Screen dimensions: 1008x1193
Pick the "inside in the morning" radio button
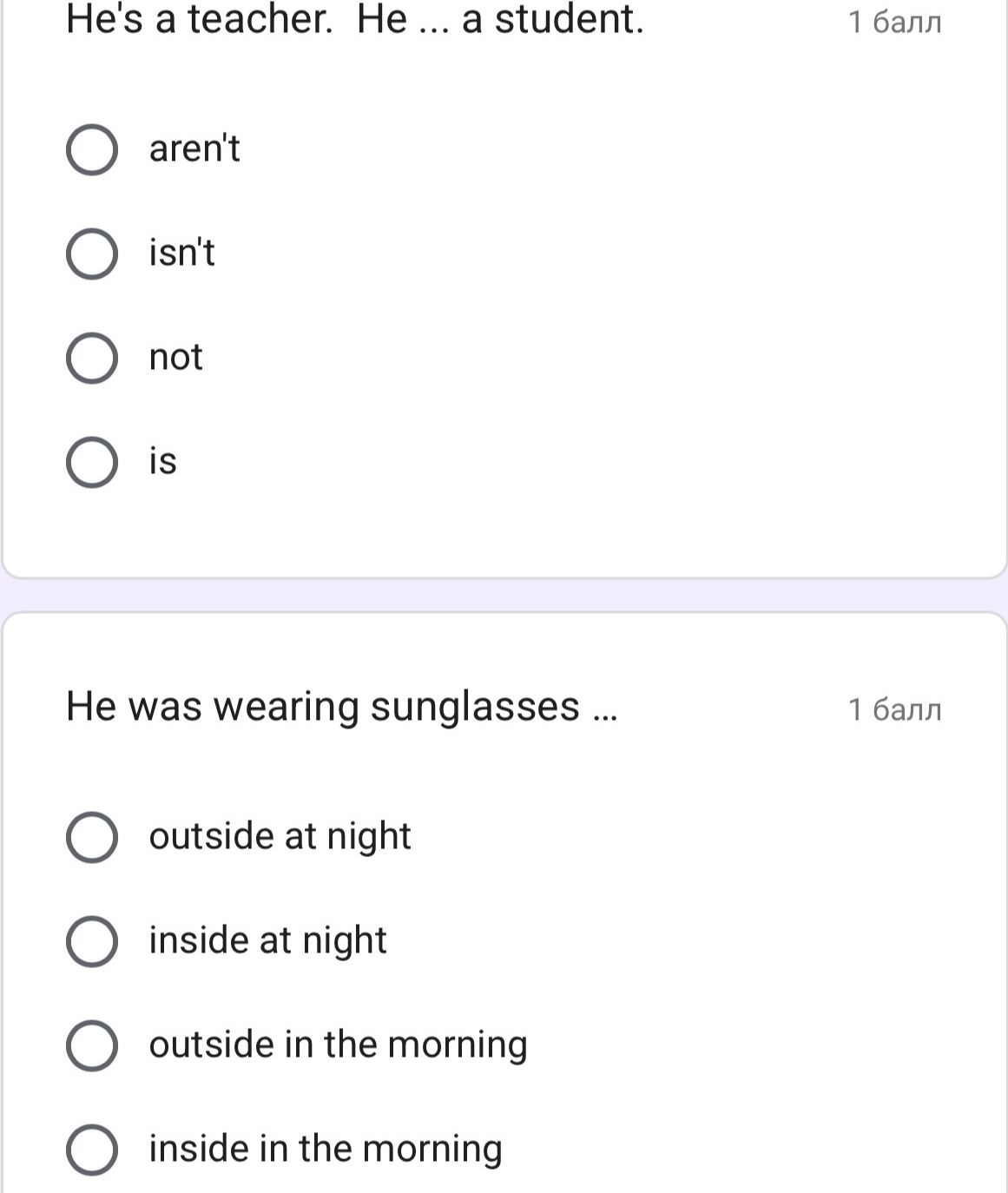pyautogui.click(x=92, y=1150)
